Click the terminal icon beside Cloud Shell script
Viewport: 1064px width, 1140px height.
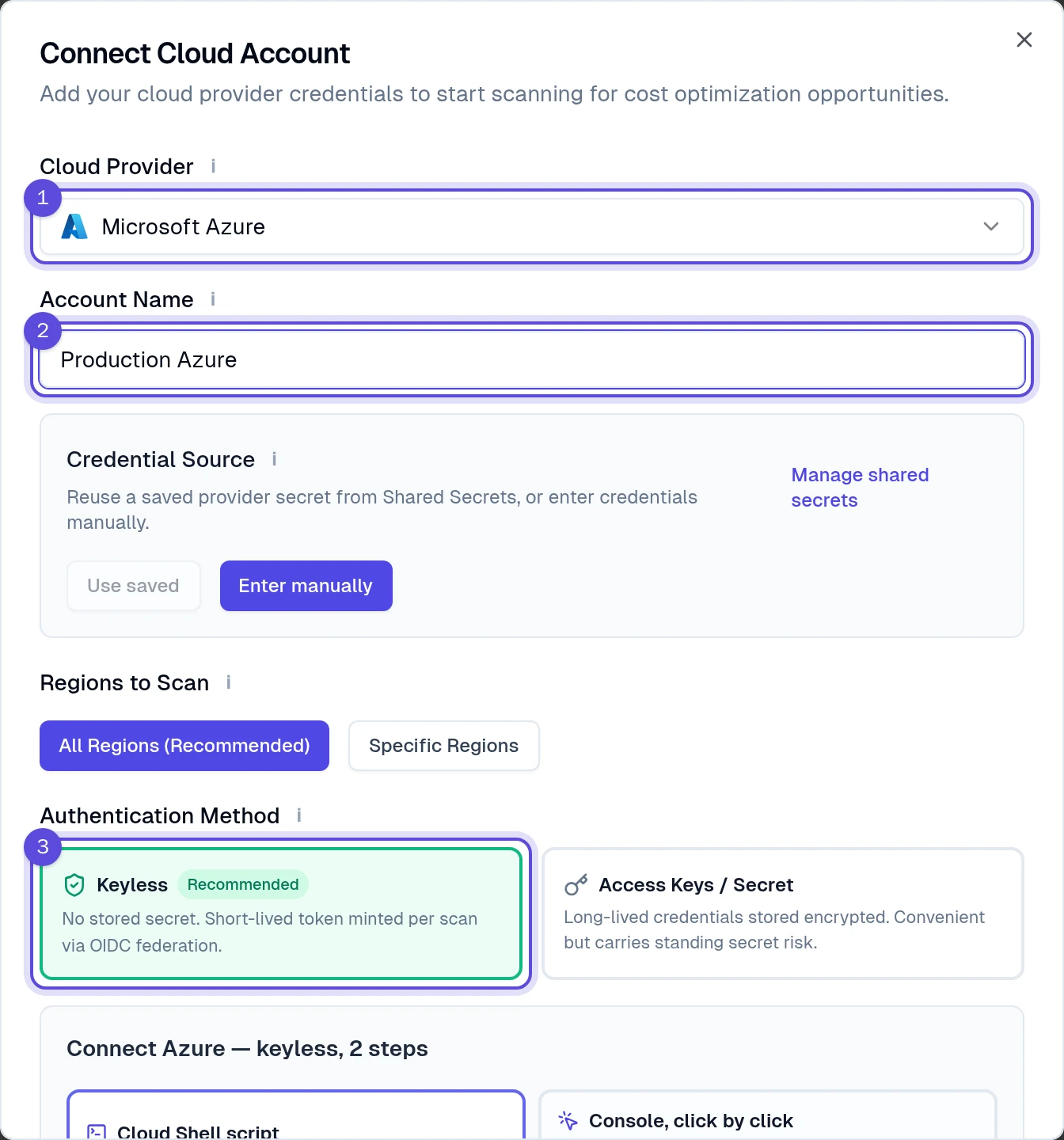(x=97, y=1132)
